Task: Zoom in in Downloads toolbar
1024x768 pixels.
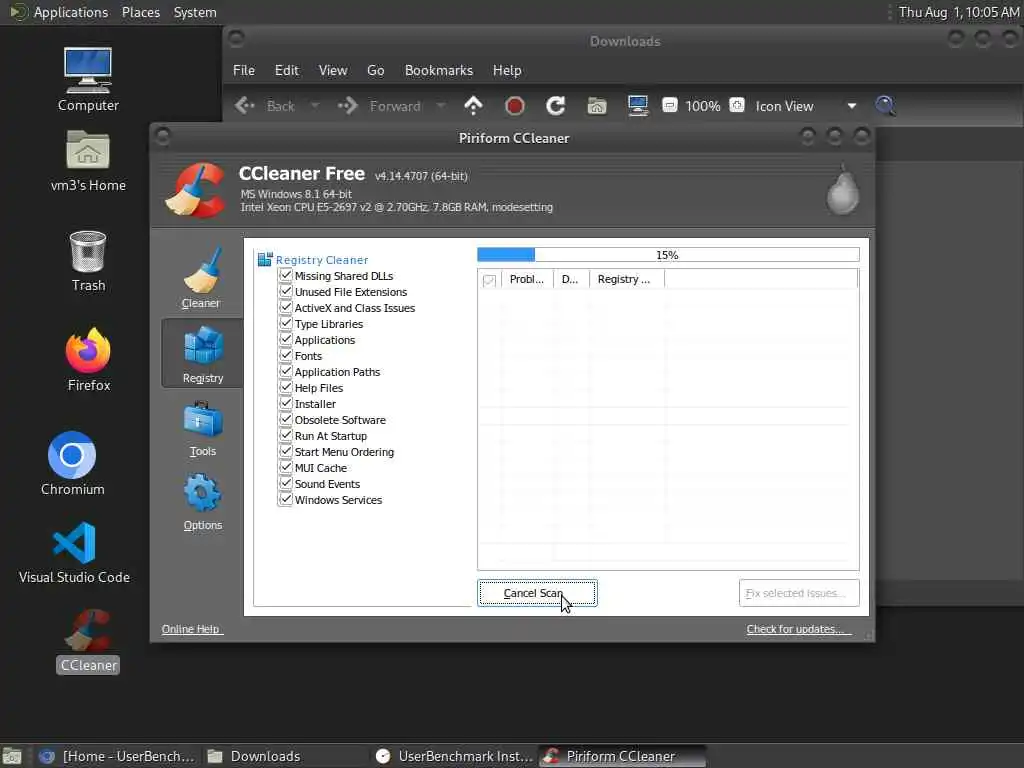Action: click(737, 105)
